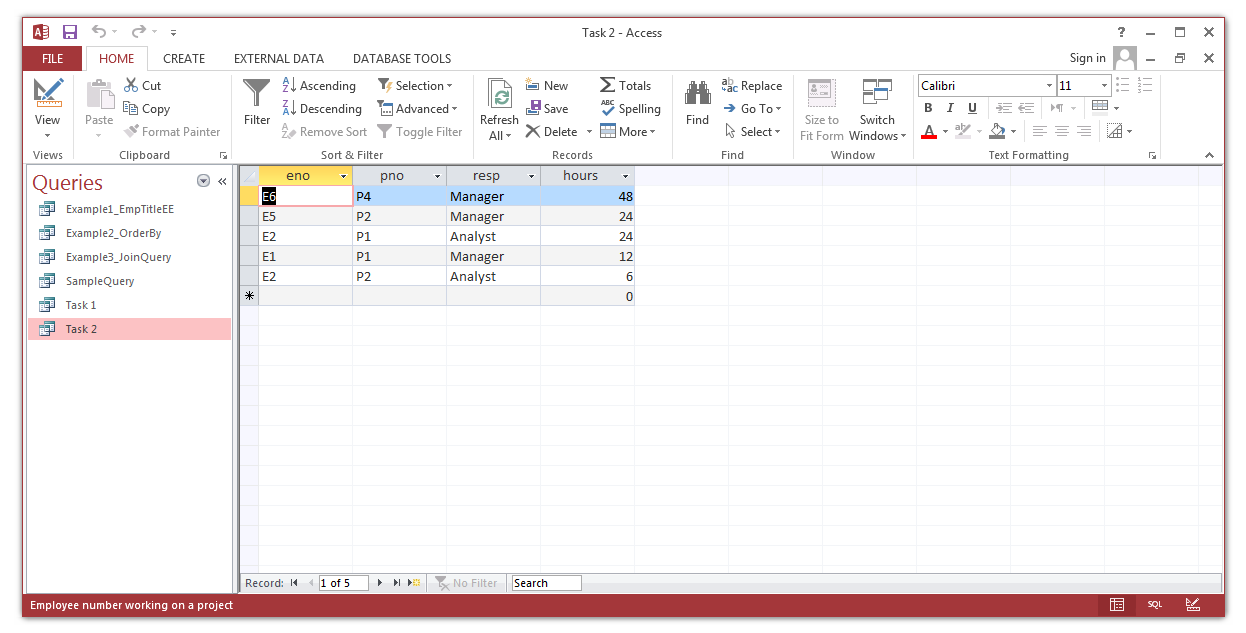Apply the Filter funnel tool
This screenshot has width=1246, height=633.
point(257,103)
